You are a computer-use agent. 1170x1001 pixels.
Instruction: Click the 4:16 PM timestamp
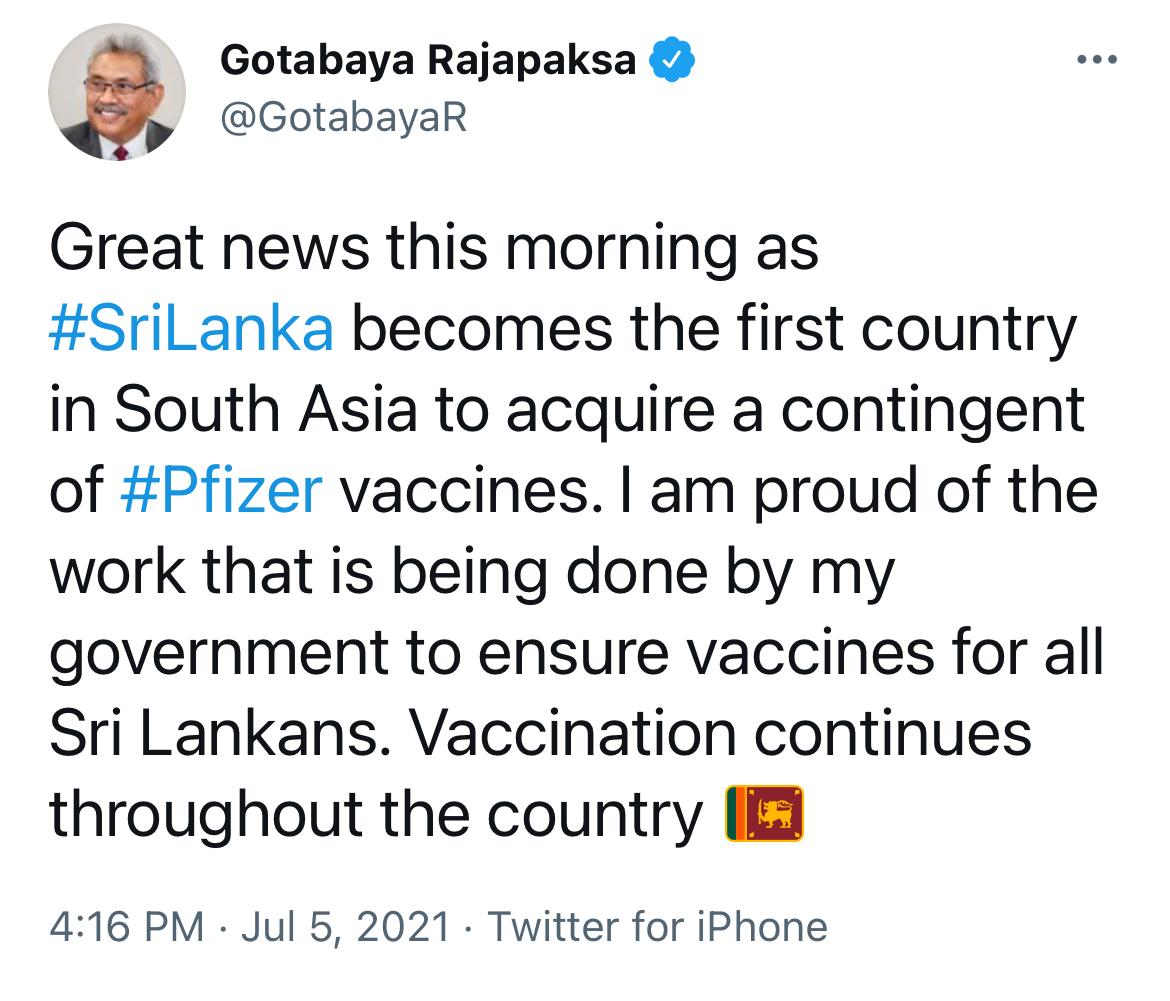tap(127, 927)
